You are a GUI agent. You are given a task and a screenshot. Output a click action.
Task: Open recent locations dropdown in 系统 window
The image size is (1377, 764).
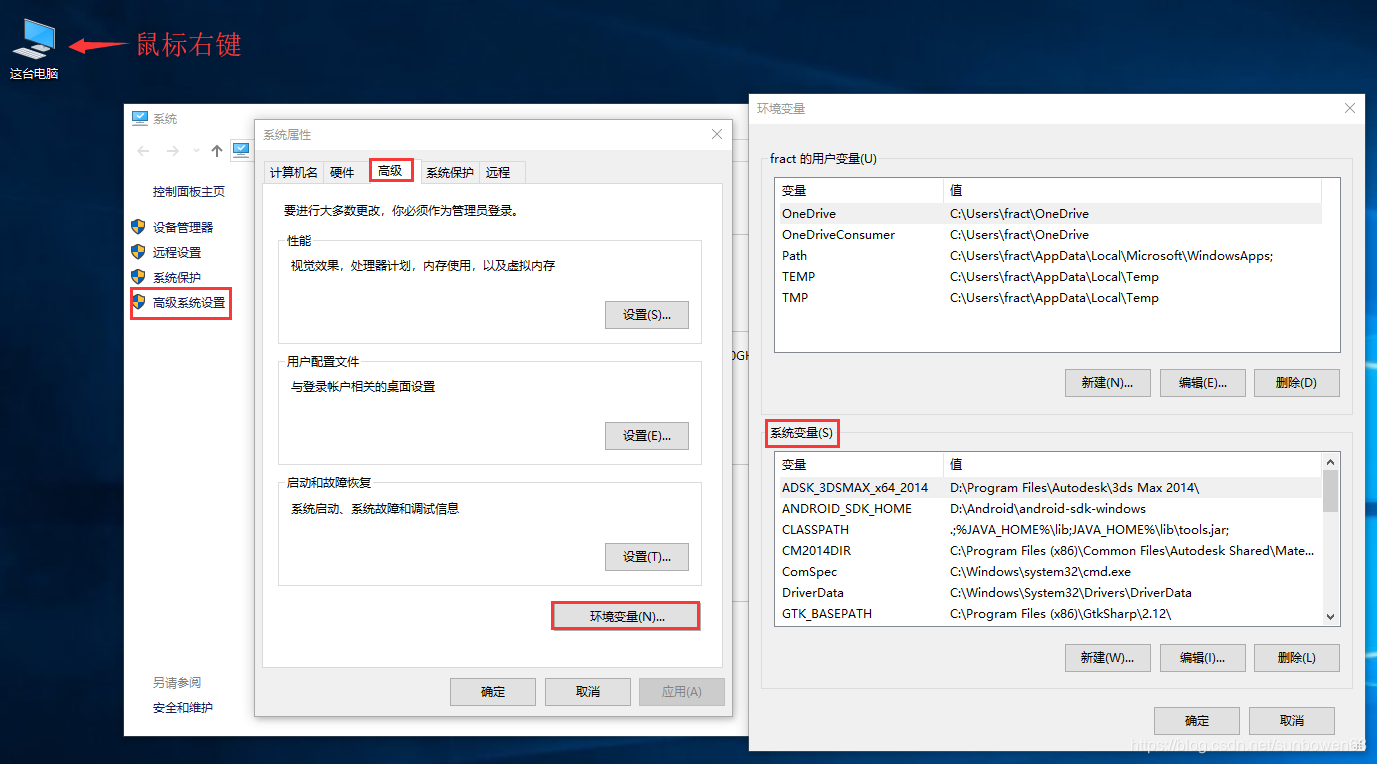coord(195,152)
